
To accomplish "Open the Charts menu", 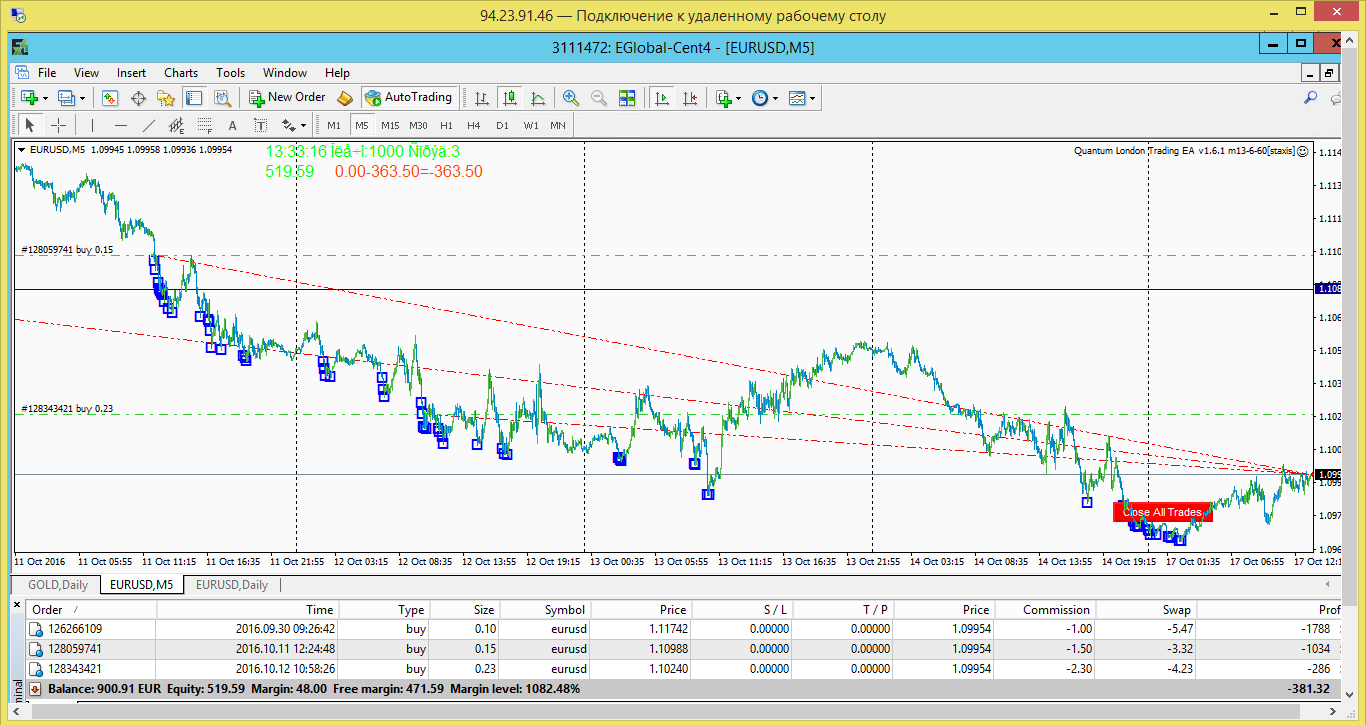I will (x=181, y=73).
